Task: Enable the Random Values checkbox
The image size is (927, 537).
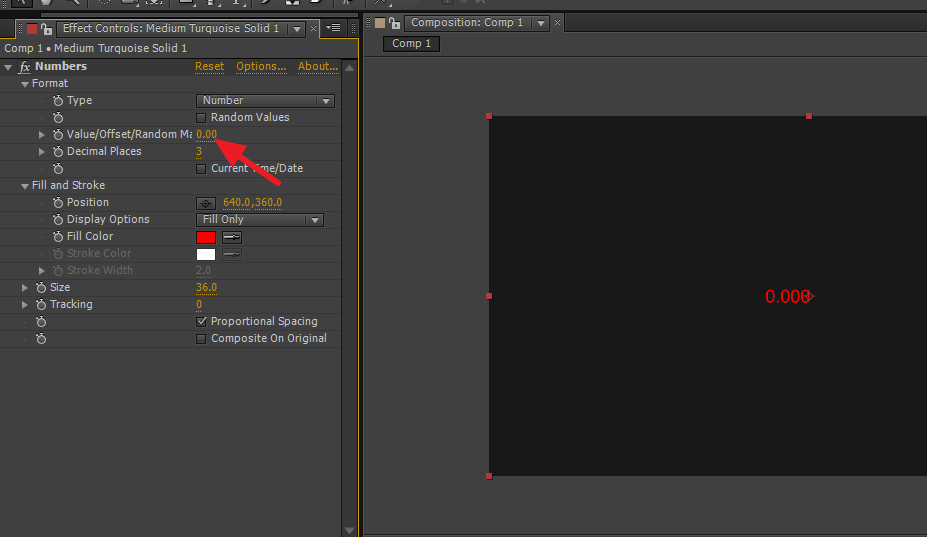Action: point(202,118)
